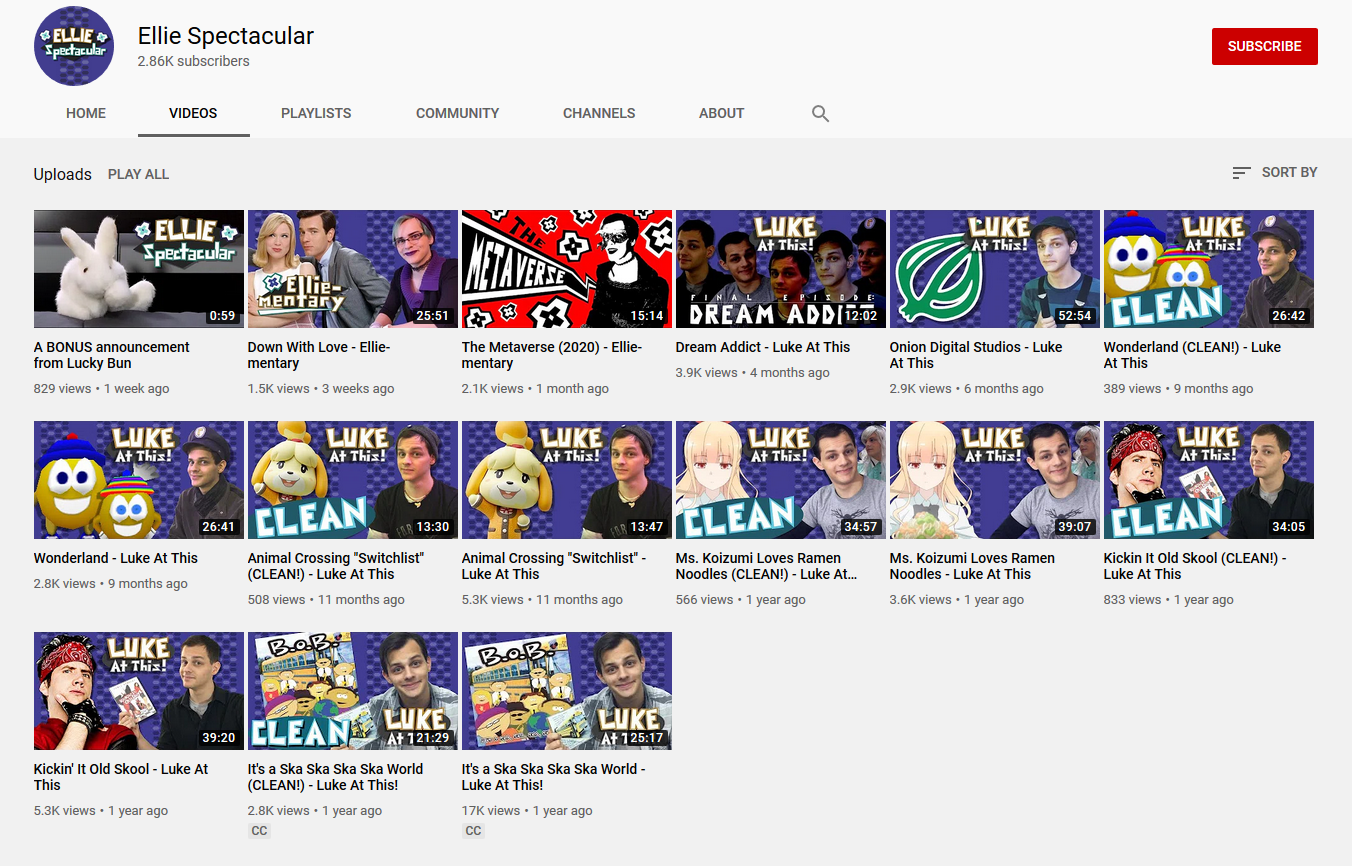Open 'Wonderland (CLEAN!) - Luke At This' title

[x=1192, y=355]
